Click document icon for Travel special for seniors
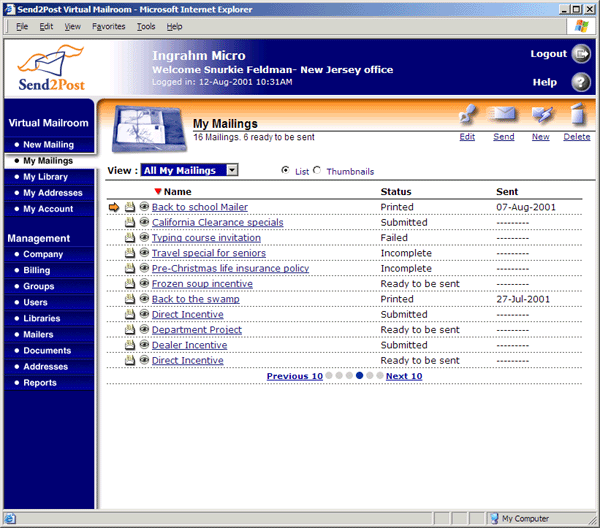 click(130, 253)
